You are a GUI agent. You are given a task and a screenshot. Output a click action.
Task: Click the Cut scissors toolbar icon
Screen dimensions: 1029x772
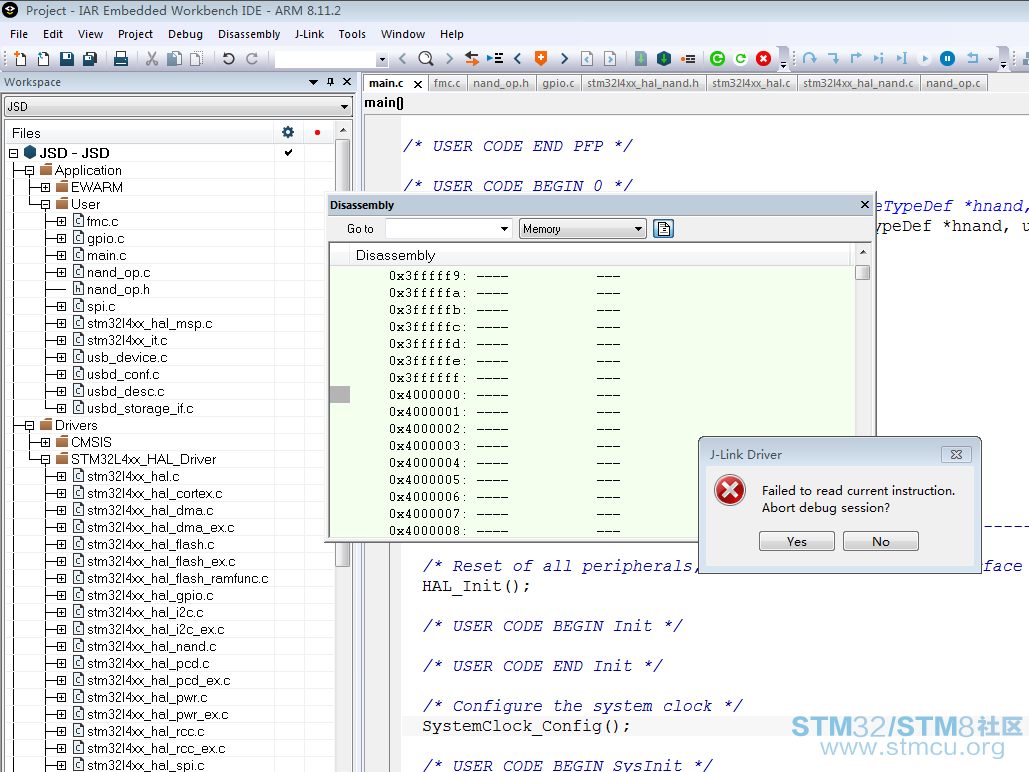tap(152, 59)
